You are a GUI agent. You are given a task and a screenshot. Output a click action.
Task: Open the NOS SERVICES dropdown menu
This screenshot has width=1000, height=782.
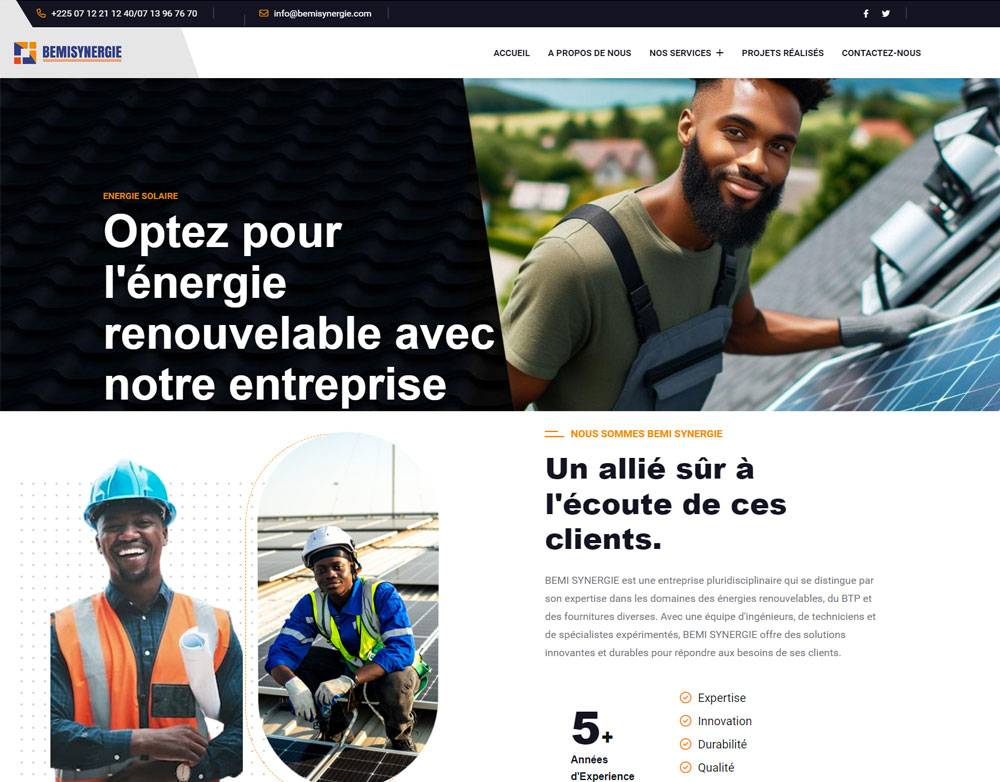click(680, 53)
